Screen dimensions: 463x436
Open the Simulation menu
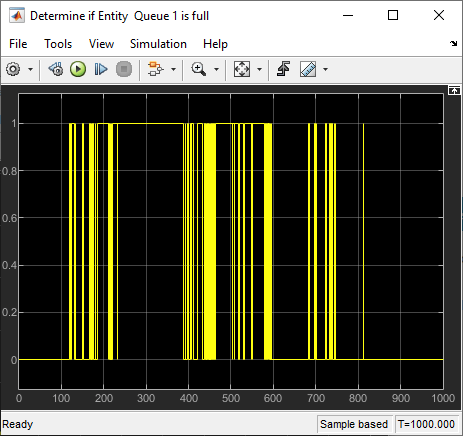(158, 44)
